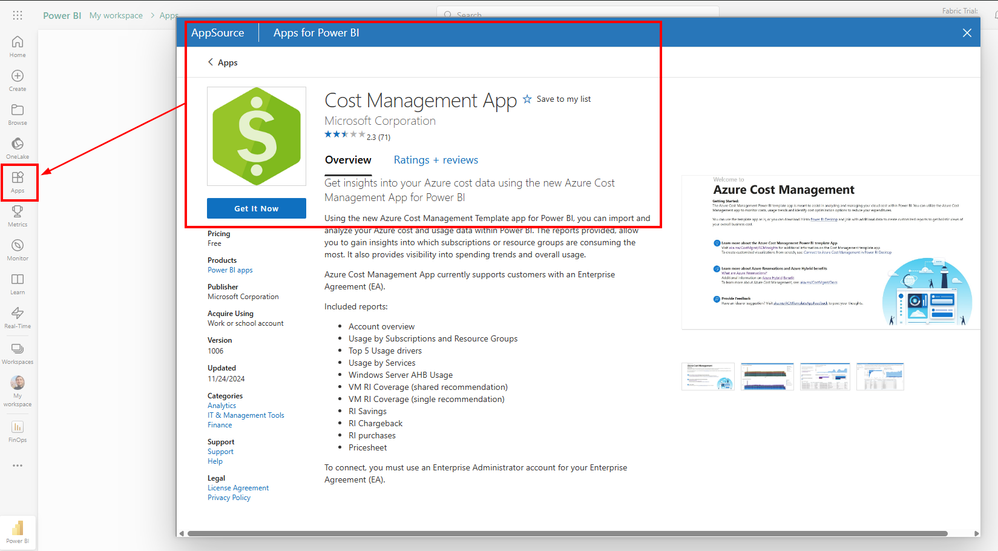Select the Overview tab
The image size is (998, 551).
(348, 160)
